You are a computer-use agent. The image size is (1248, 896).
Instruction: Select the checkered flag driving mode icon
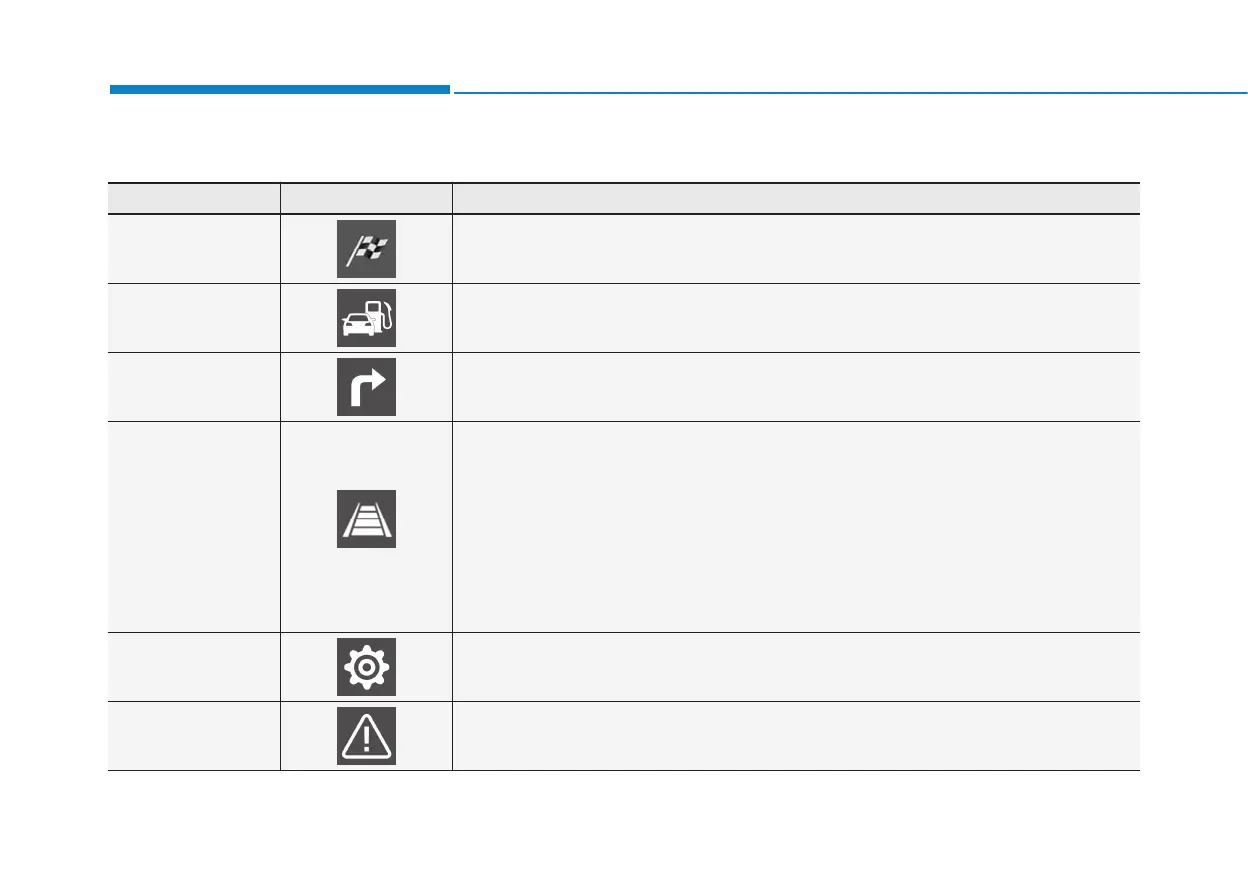(x=366, y=249)
